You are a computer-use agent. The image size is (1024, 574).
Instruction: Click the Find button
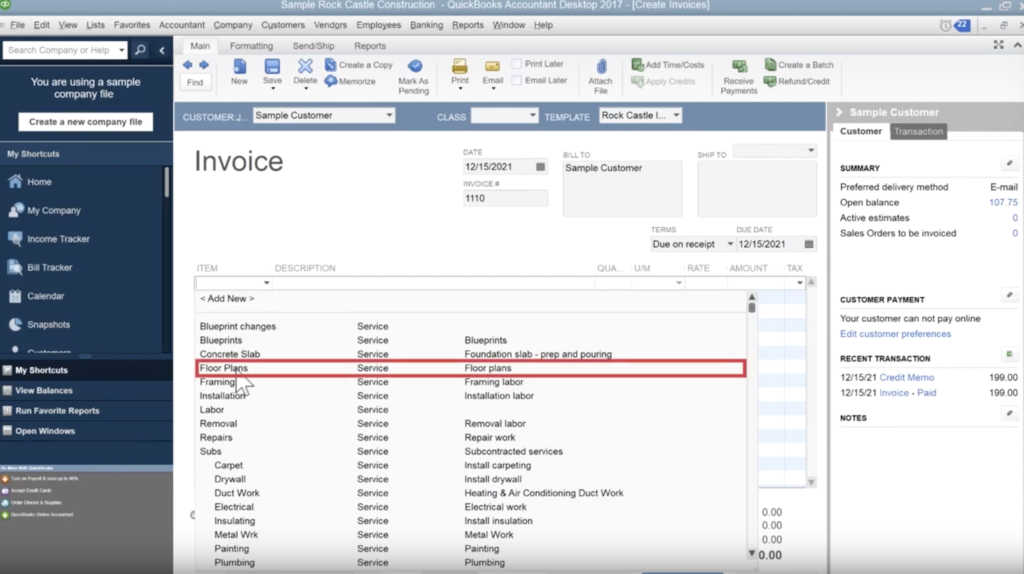(x=195, y=82)
